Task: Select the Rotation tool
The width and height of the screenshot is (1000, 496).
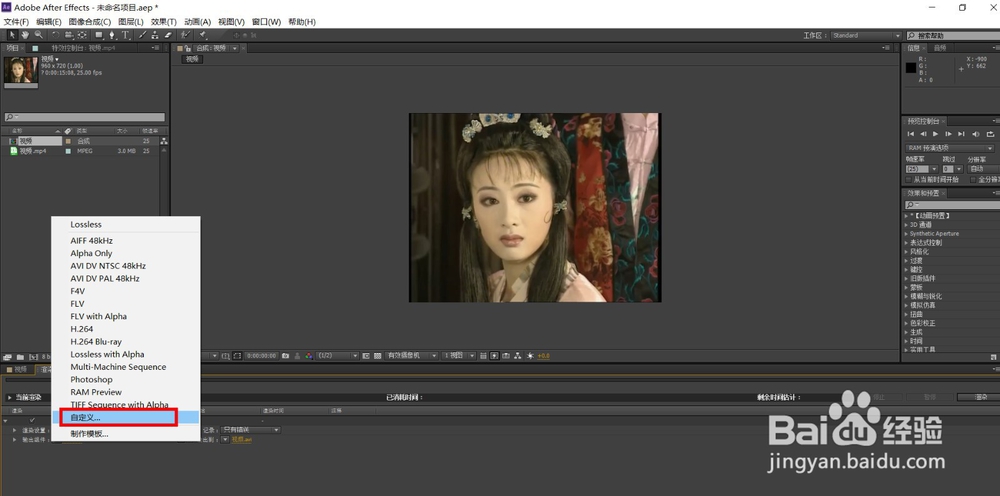Action: (55, 35)
